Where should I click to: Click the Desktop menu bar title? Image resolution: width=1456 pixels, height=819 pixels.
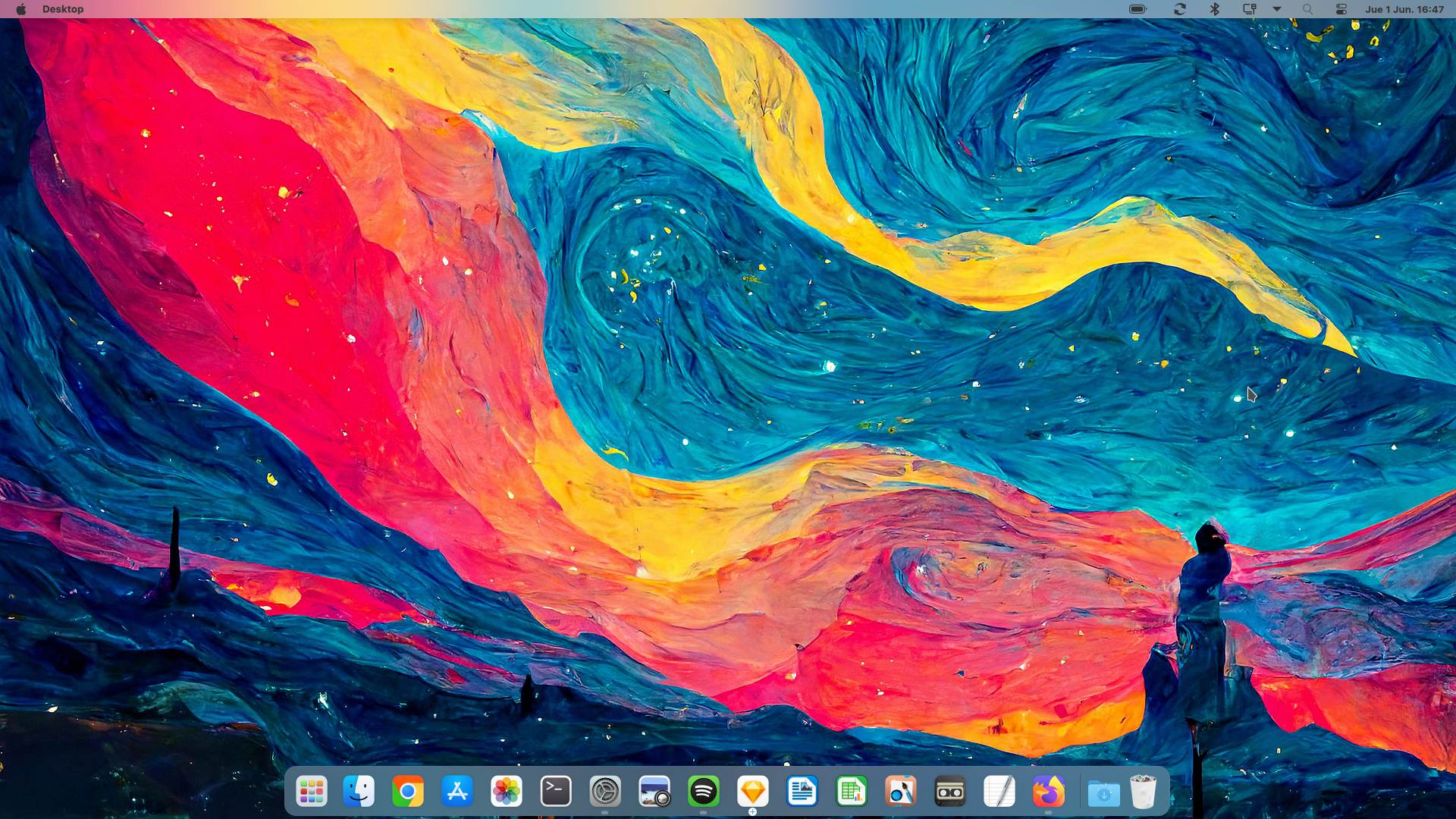63,9
